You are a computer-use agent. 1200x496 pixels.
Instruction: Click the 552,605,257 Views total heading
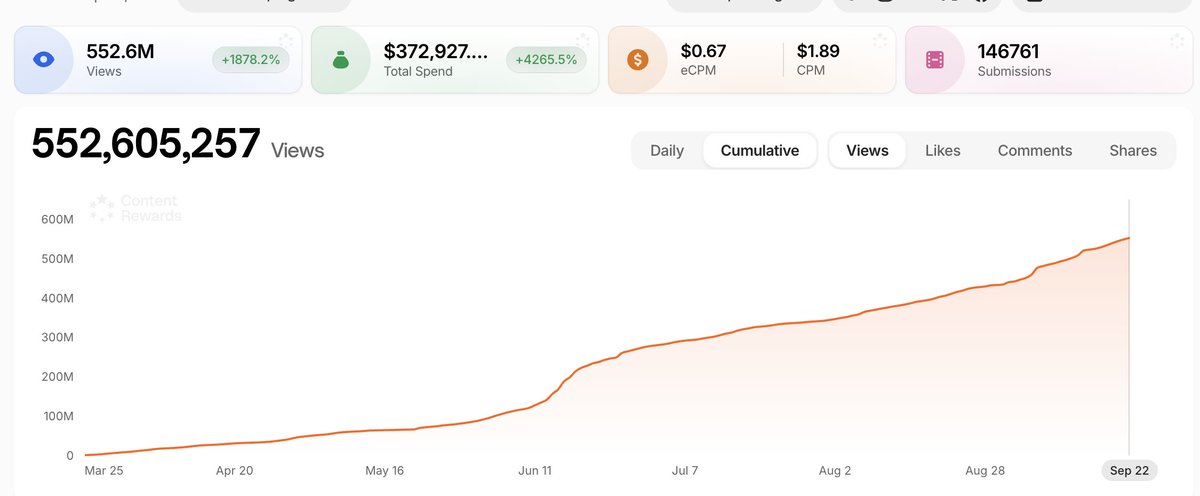(x=178, y=146)
